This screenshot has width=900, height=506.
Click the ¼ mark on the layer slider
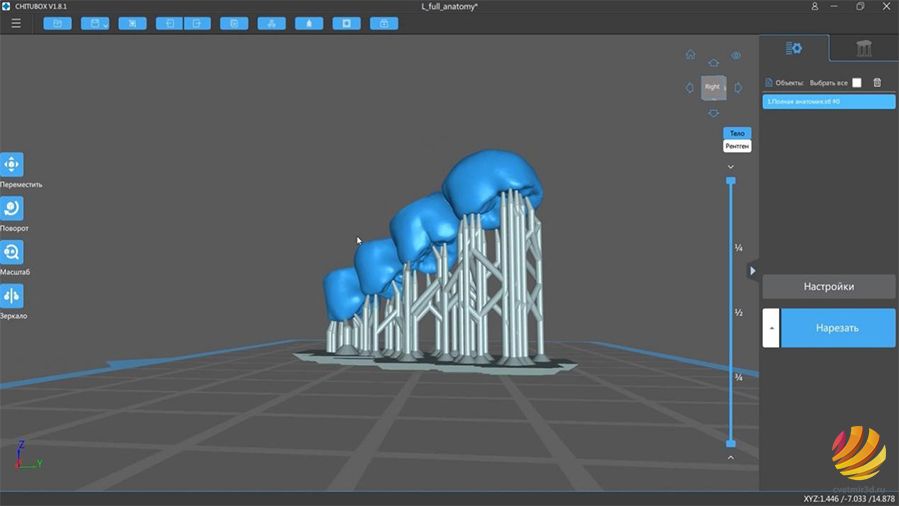pos(739,248)
